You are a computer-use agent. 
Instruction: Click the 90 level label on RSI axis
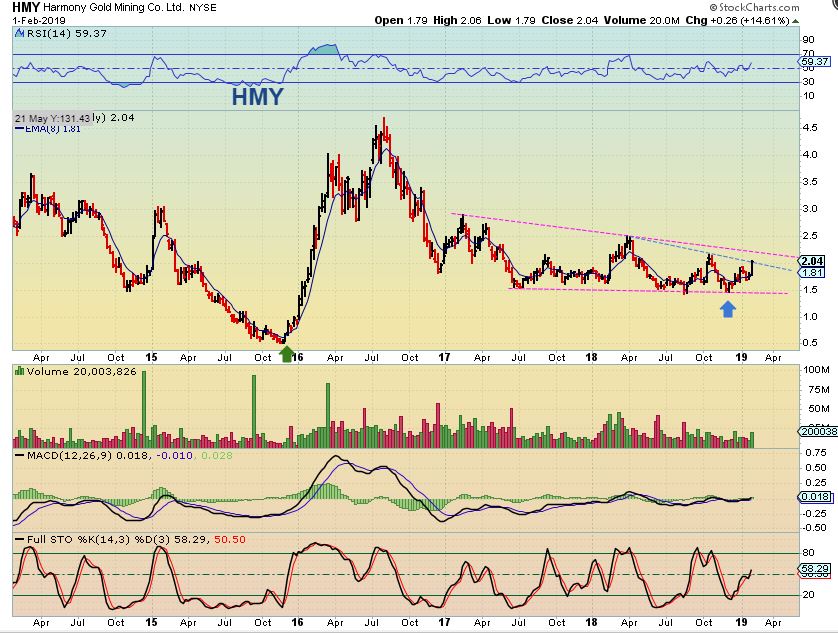[809, 40]
